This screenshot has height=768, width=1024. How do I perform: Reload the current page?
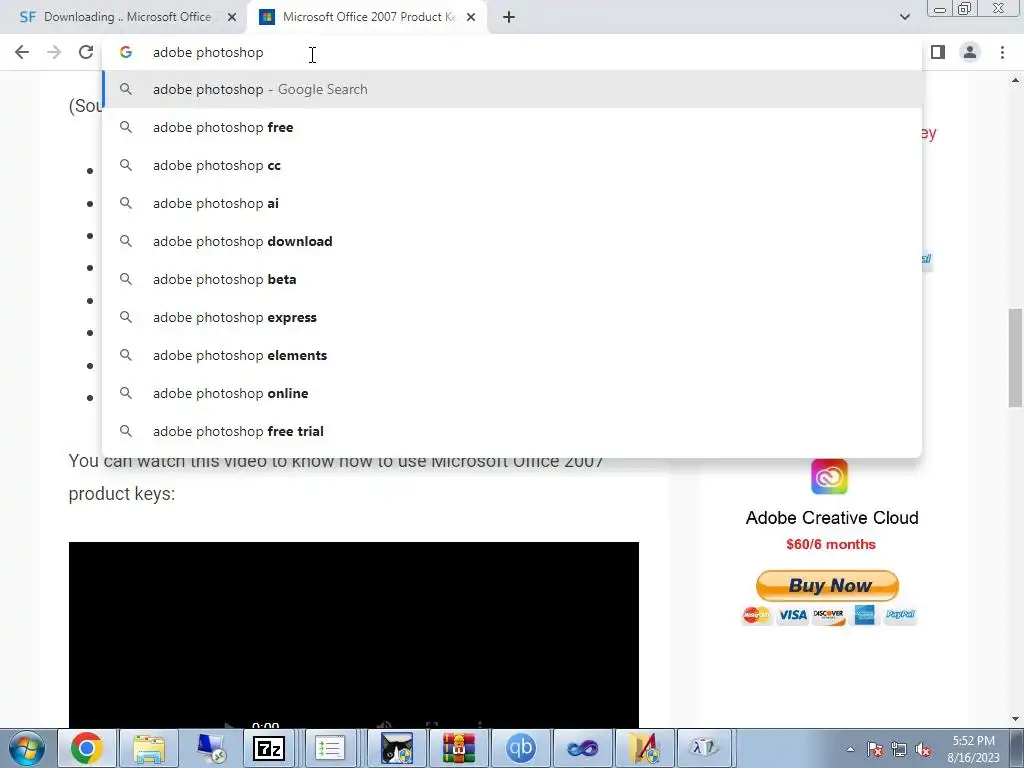click(86, 52)
